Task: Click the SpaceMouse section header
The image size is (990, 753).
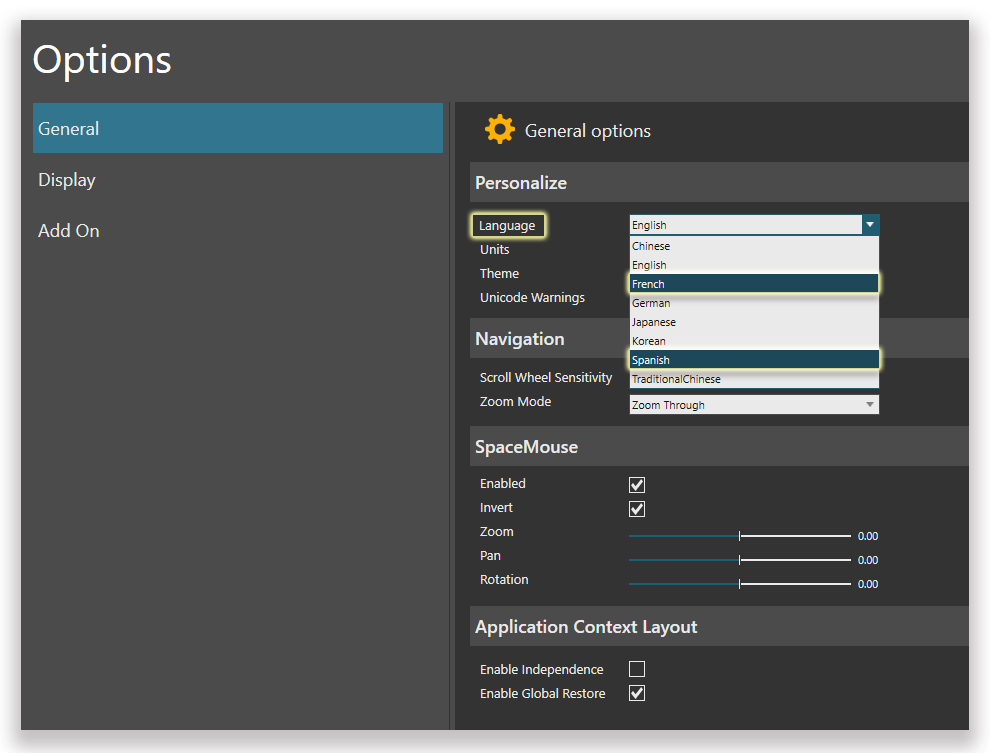Action: pyautogui.click(x=719, y=446)
